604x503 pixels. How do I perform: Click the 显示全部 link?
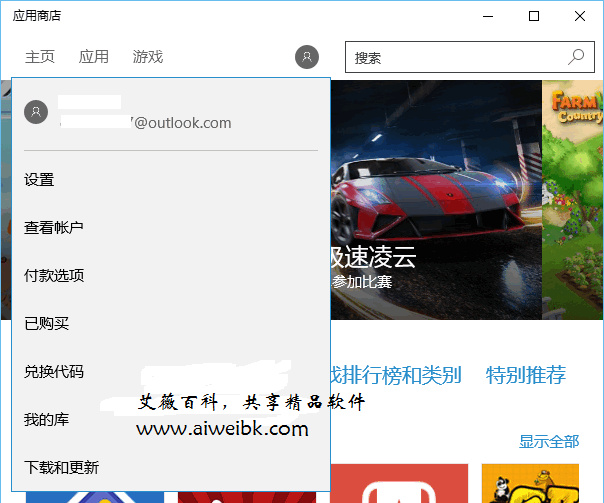tap(549, 441)
